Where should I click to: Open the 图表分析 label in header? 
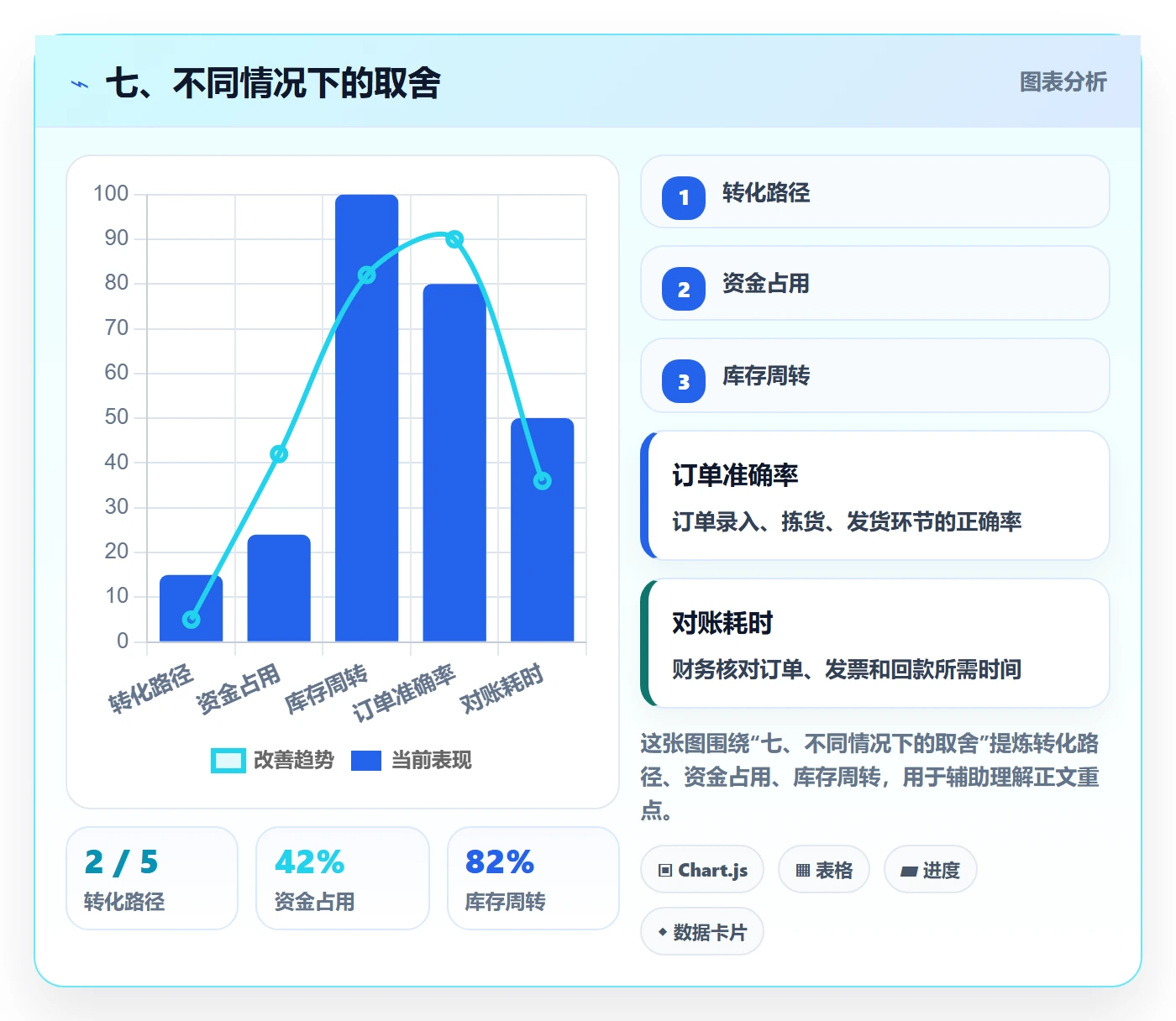(1063, 82)
